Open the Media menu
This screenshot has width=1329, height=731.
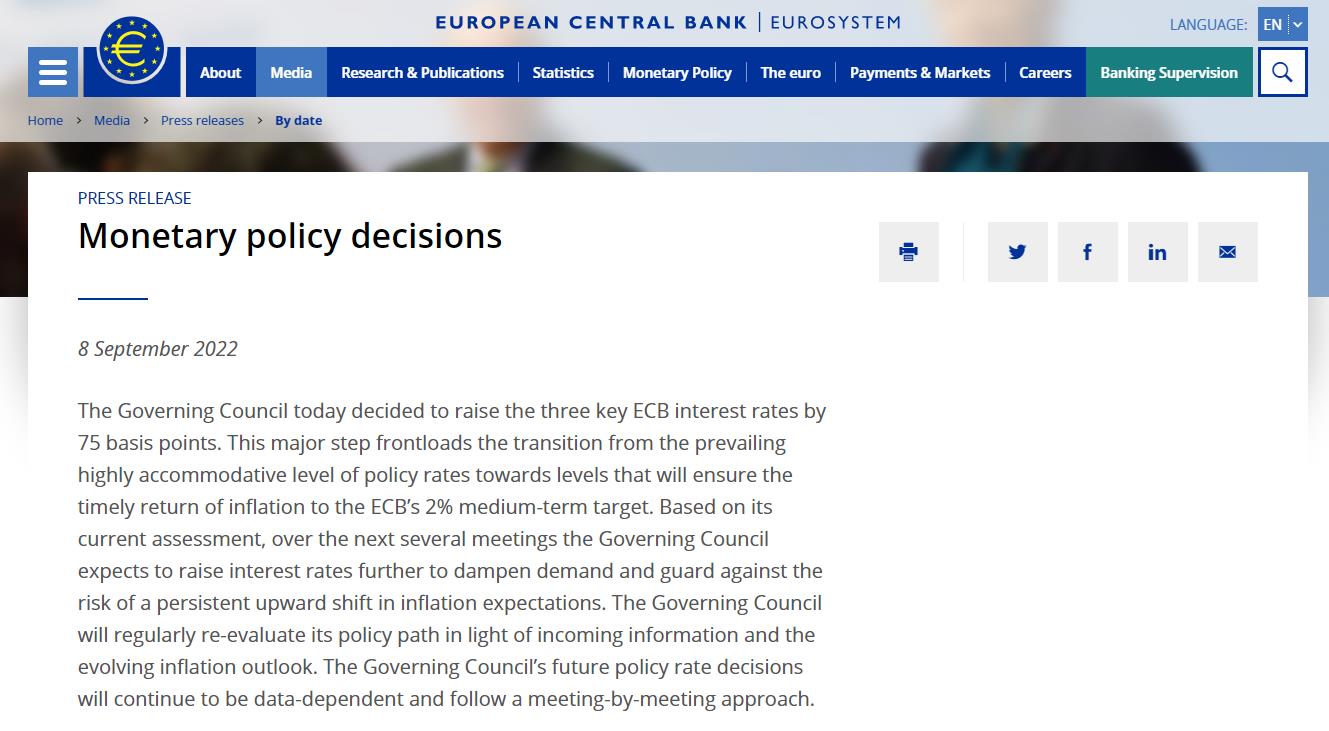click(291, 72)
